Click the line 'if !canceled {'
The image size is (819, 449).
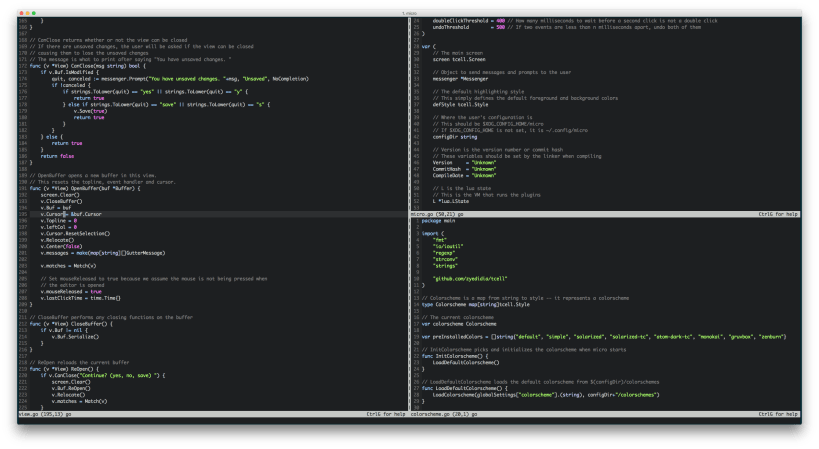(71, 85)
